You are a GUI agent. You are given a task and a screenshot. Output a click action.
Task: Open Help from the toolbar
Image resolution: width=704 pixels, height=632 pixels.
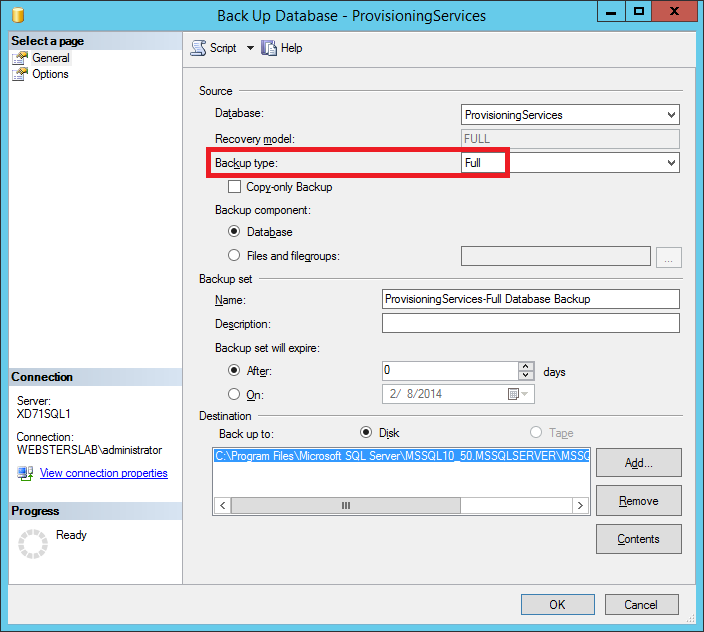tap(269, 48)
